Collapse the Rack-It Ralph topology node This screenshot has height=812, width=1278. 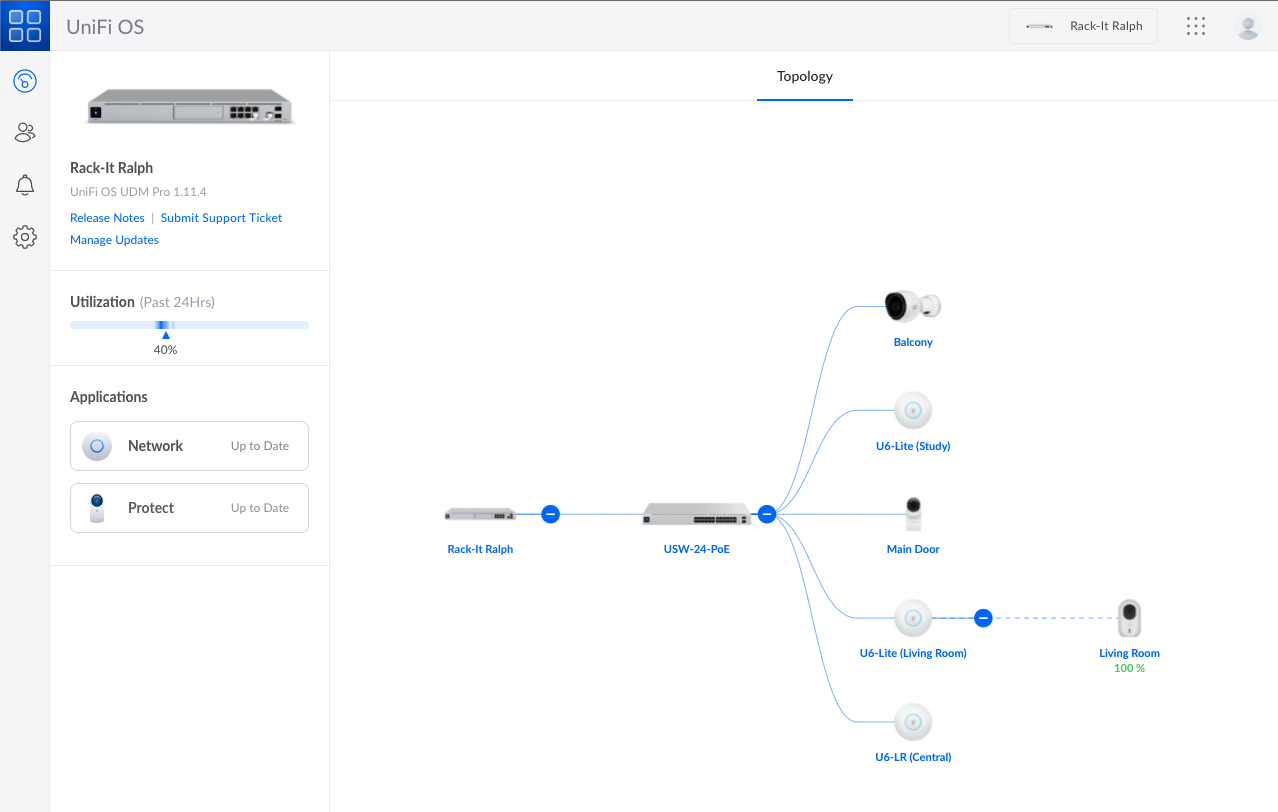pyautogui.click(x=550, y=514)
